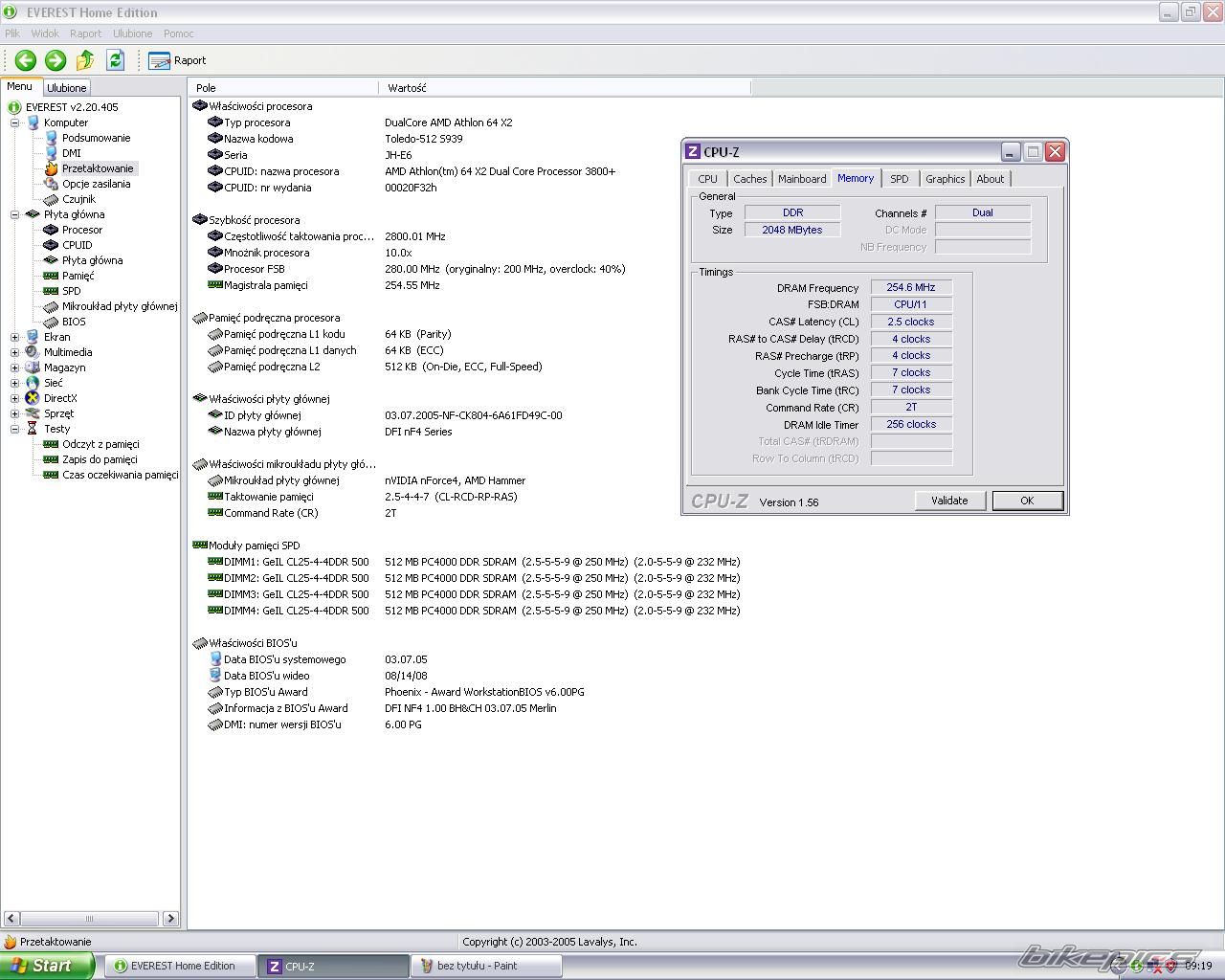Click the Refresh toolbar icon
Image resolution: width=1225 pixels, height=980 pixels.
coord(115,60)
